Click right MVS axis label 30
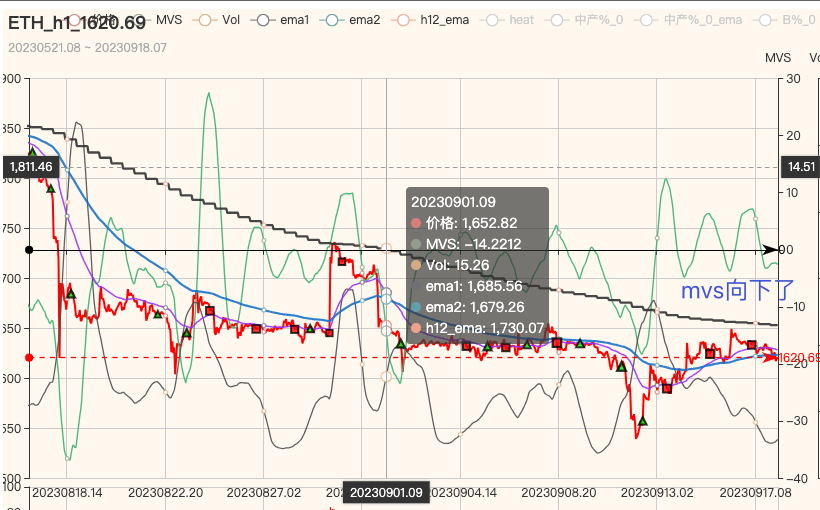 793,79
